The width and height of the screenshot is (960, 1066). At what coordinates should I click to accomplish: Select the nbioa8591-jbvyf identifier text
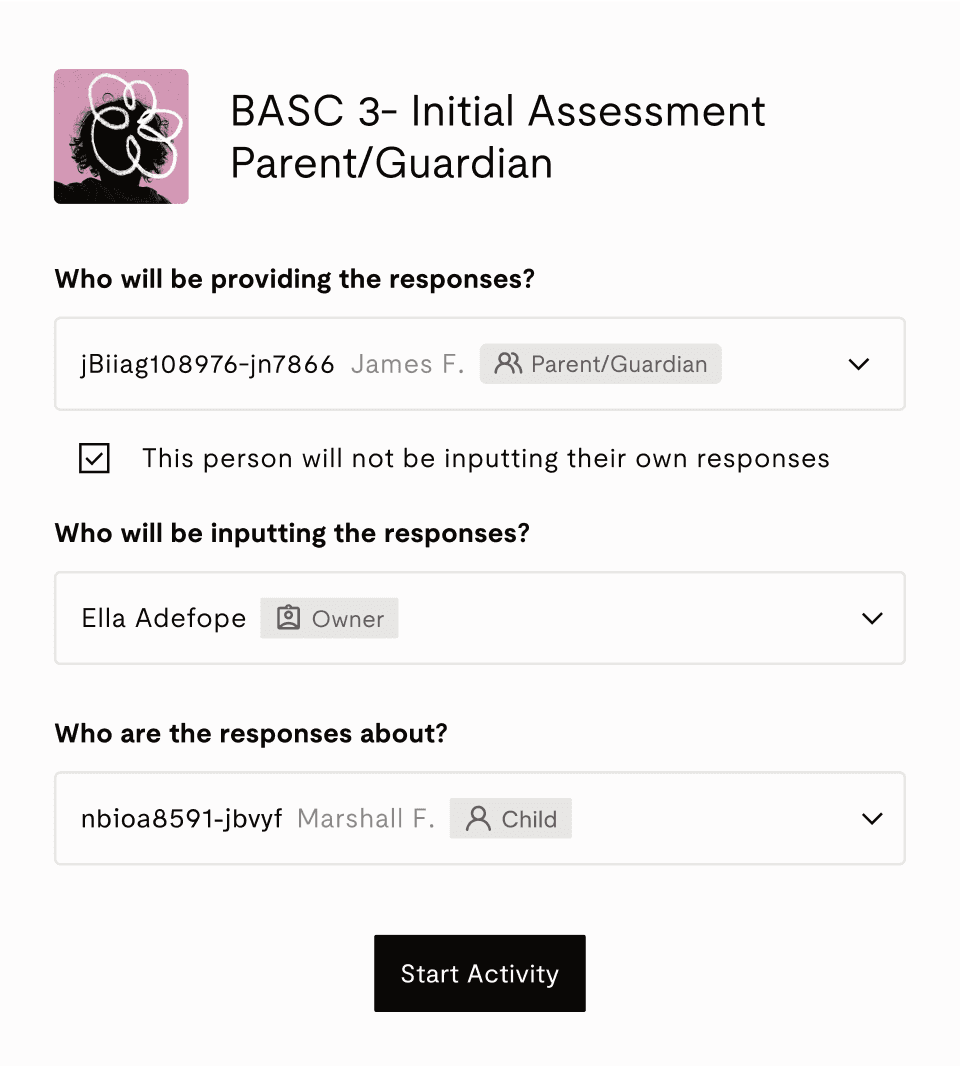182,819
